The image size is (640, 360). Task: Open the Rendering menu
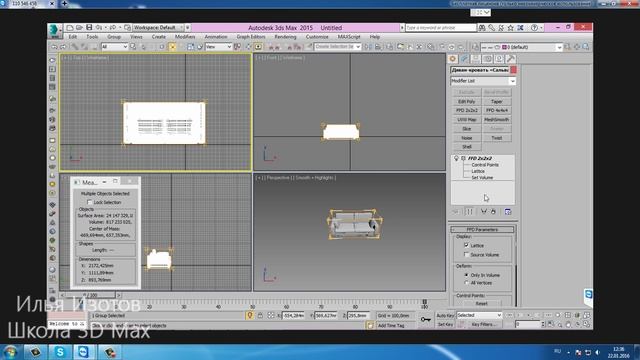pos(285,37)
